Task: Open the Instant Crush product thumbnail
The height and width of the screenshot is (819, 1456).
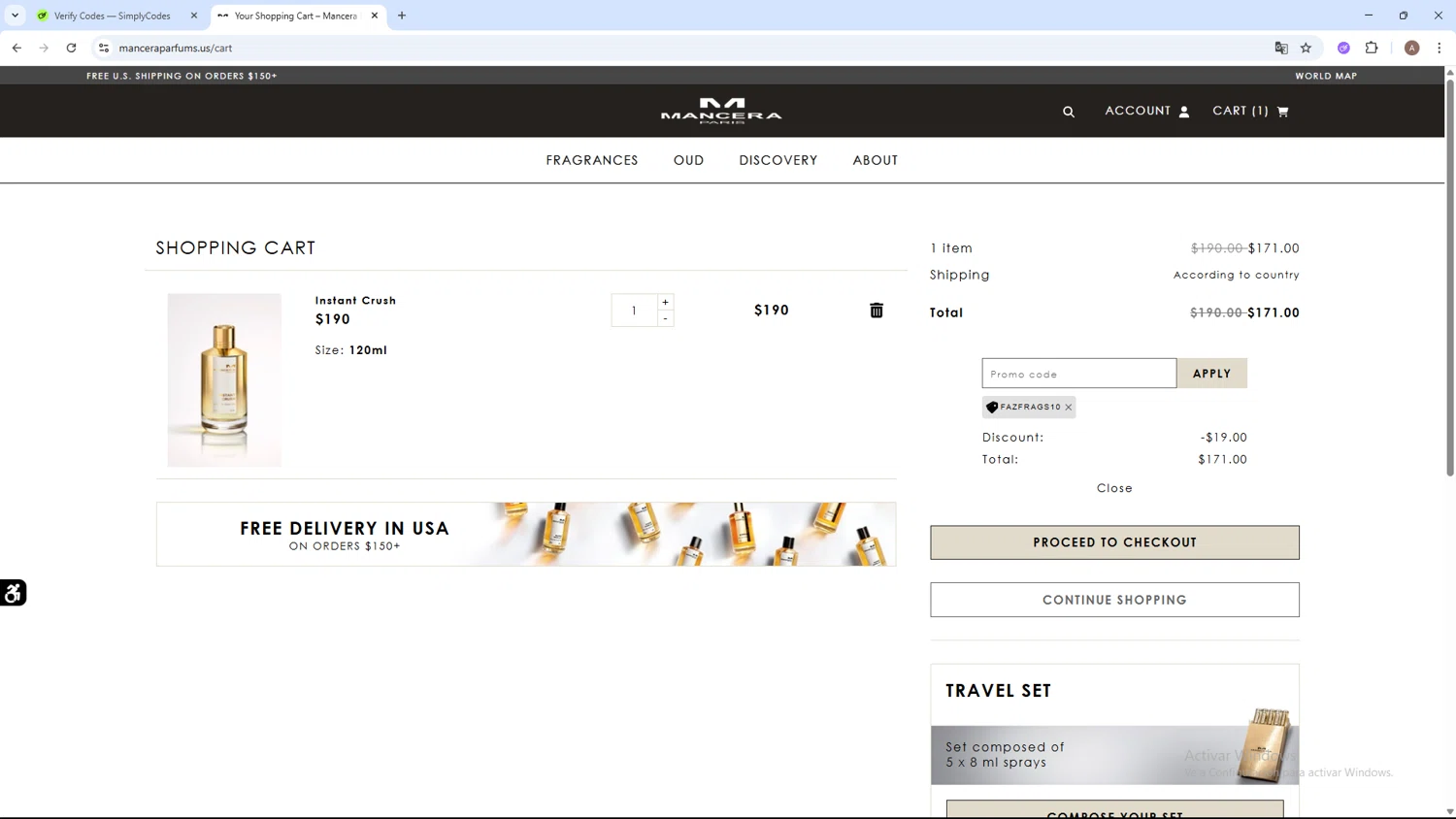Action: 224,380
